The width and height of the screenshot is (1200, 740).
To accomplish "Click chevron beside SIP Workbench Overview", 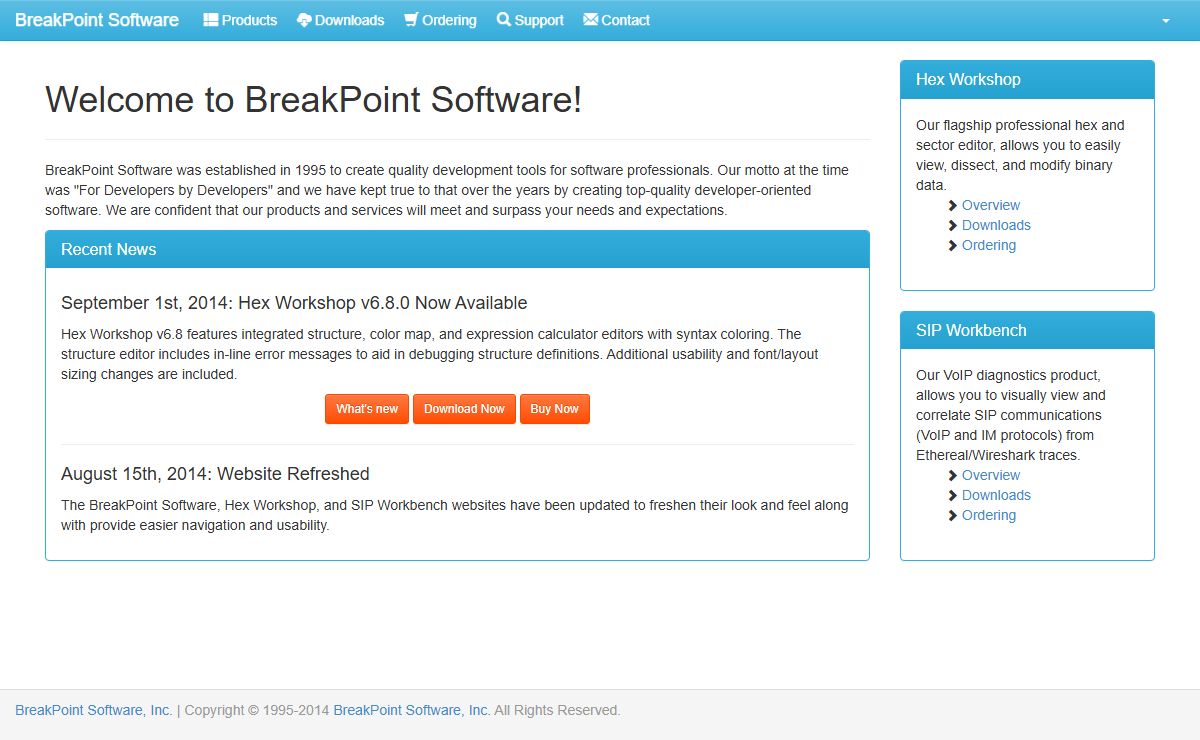I will 953,475.
